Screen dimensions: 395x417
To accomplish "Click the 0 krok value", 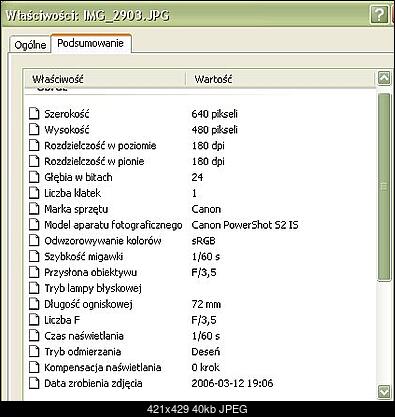I will coord(205,367).
